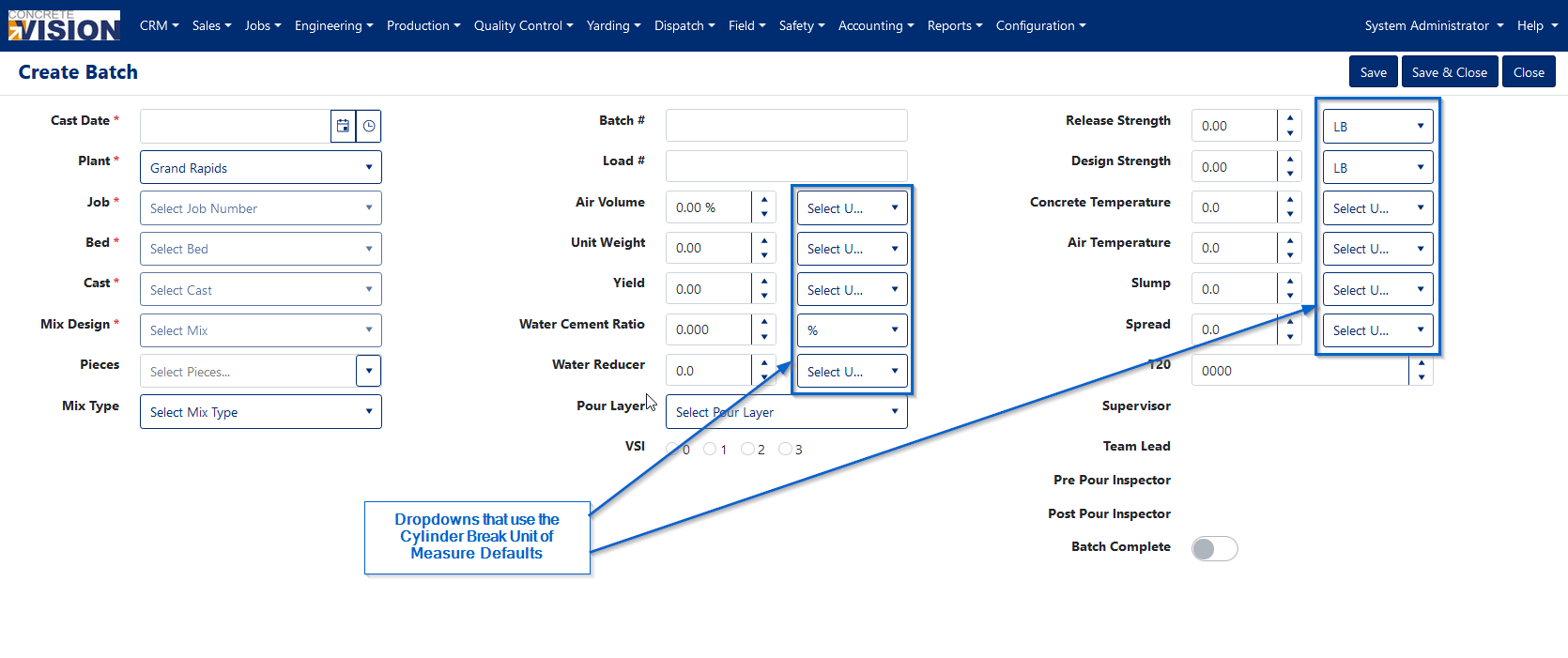
Task: Open the Reports menu
Action: [x=955, y=25]
